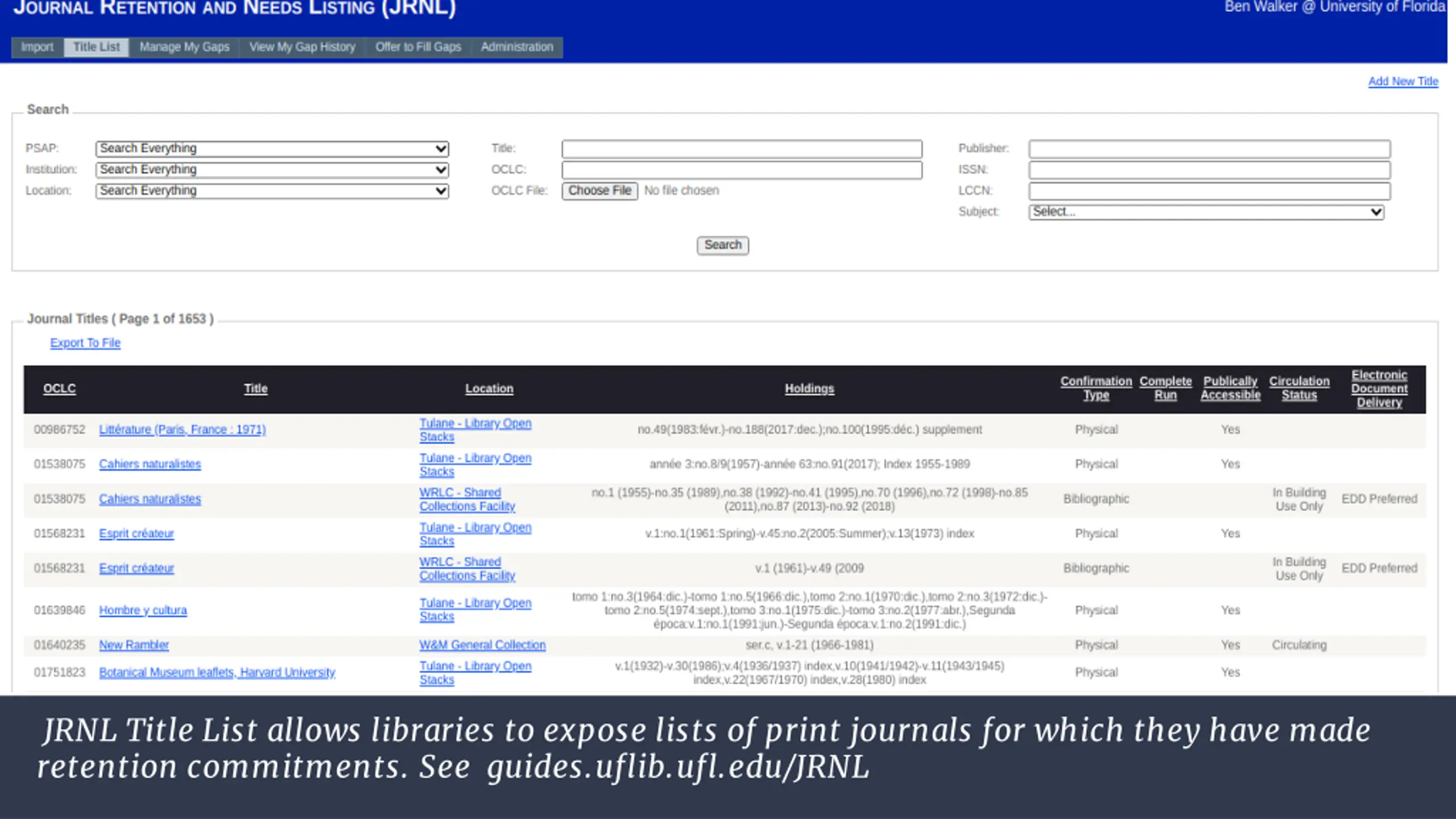This screenshot has height=819, width=1456.
Task: Focus the Publisher input field
Action: click(x=1209, y=148)
